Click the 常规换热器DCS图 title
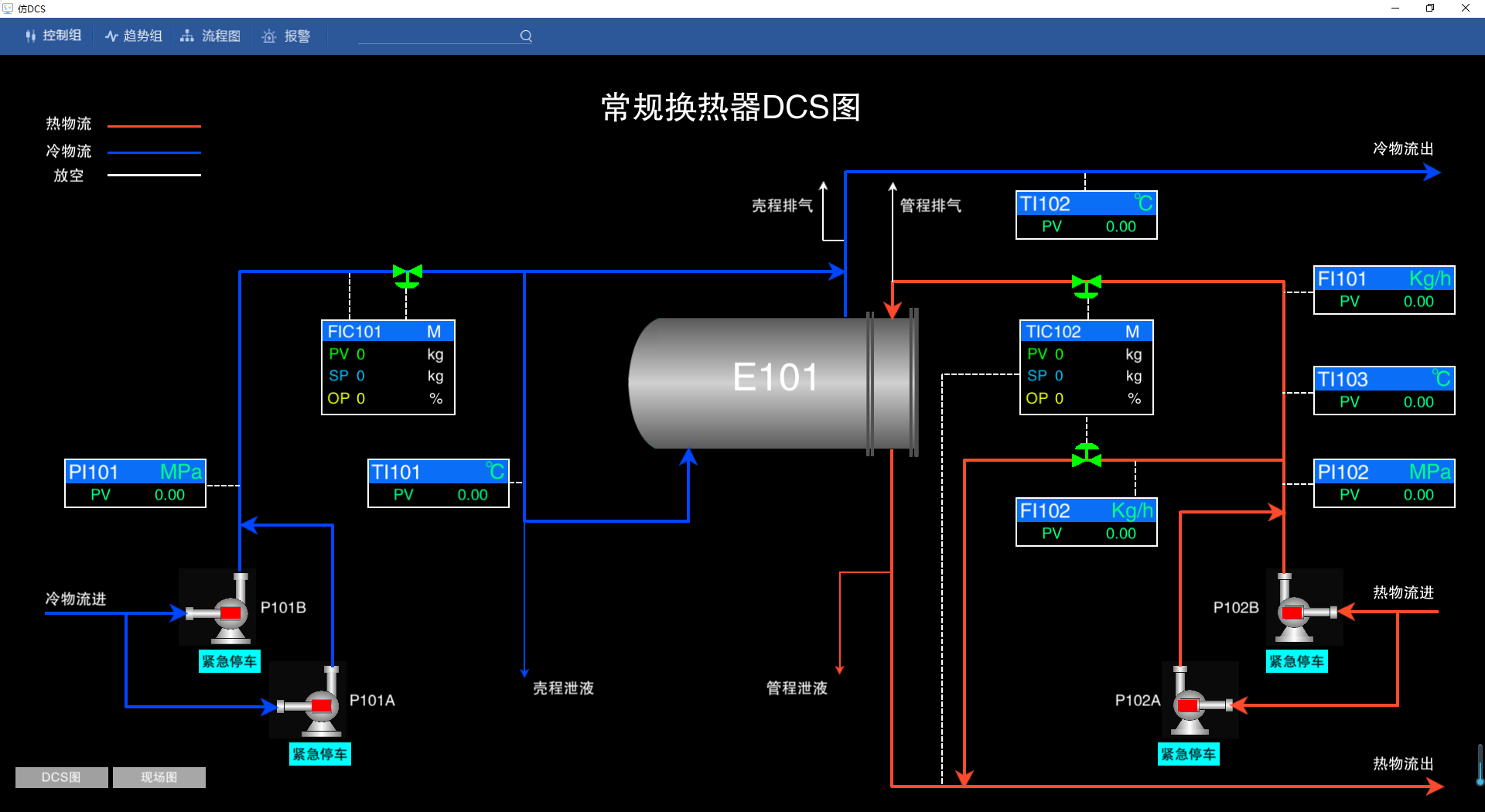 [731, 107]
